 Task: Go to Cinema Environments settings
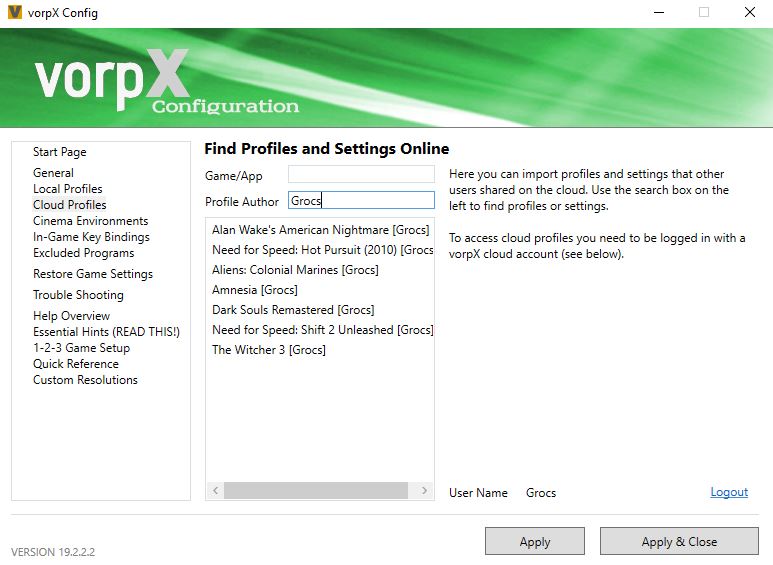coord(90,221)
